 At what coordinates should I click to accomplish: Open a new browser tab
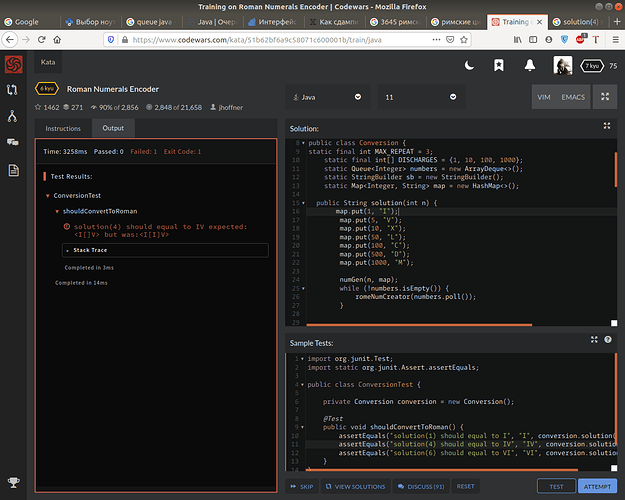[x=617, y=22]
